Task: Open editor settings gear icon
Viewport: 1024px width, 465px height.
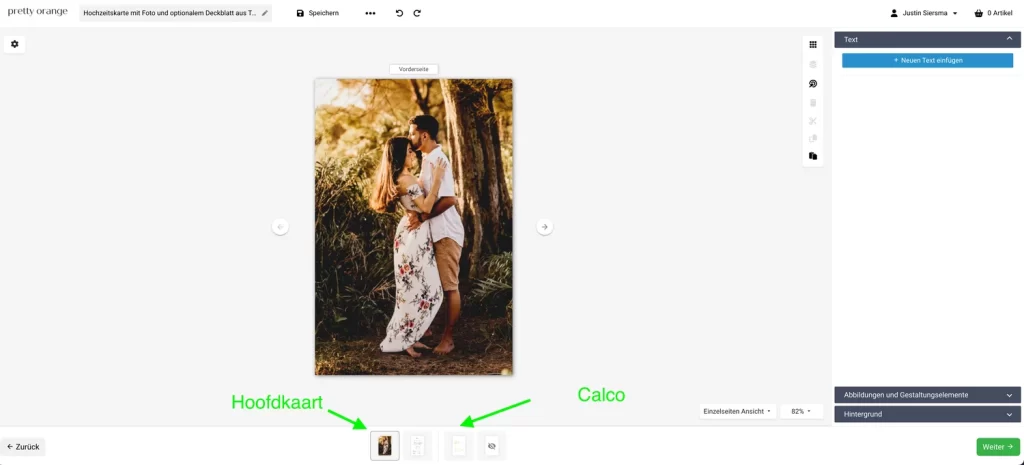Action: click(14, 44)
